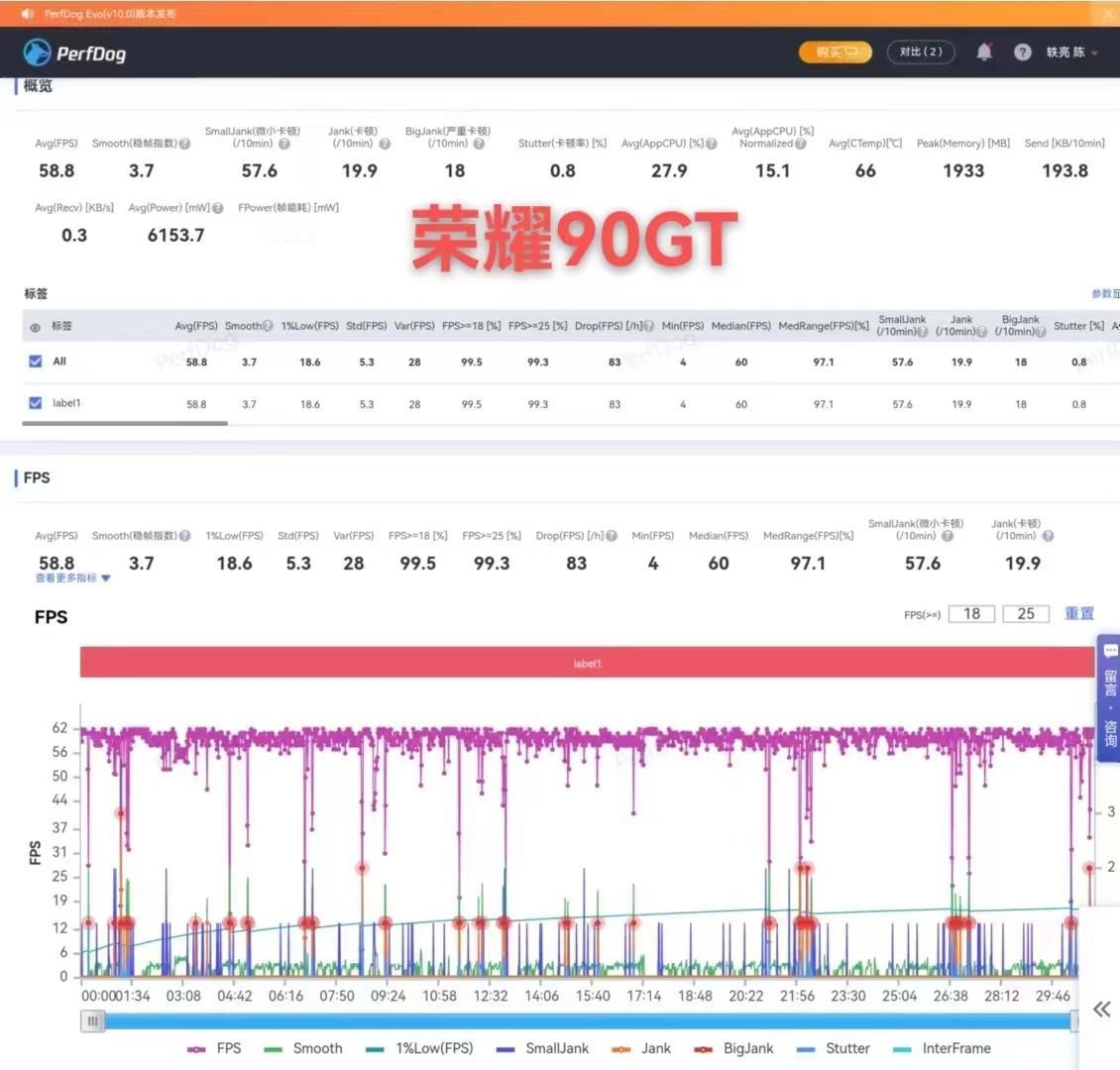Toggle the Jank legend series
This screenshot has width=1120, height=1070.
tap(641, 1048)
